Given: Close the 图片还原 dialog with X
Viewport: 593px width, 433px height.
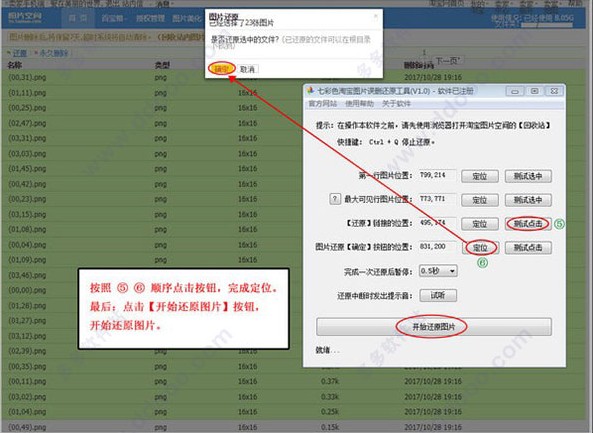Looking at the screenshot, I should pyautogui.click(x=376, y=16).
